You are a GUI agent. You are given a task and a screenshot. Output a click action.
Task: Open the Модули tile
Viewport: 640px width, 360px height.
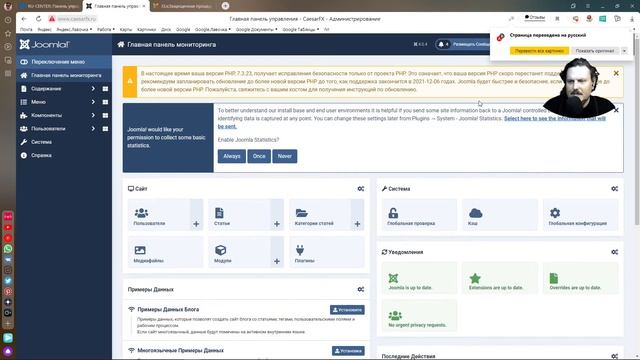coord(239,252)
